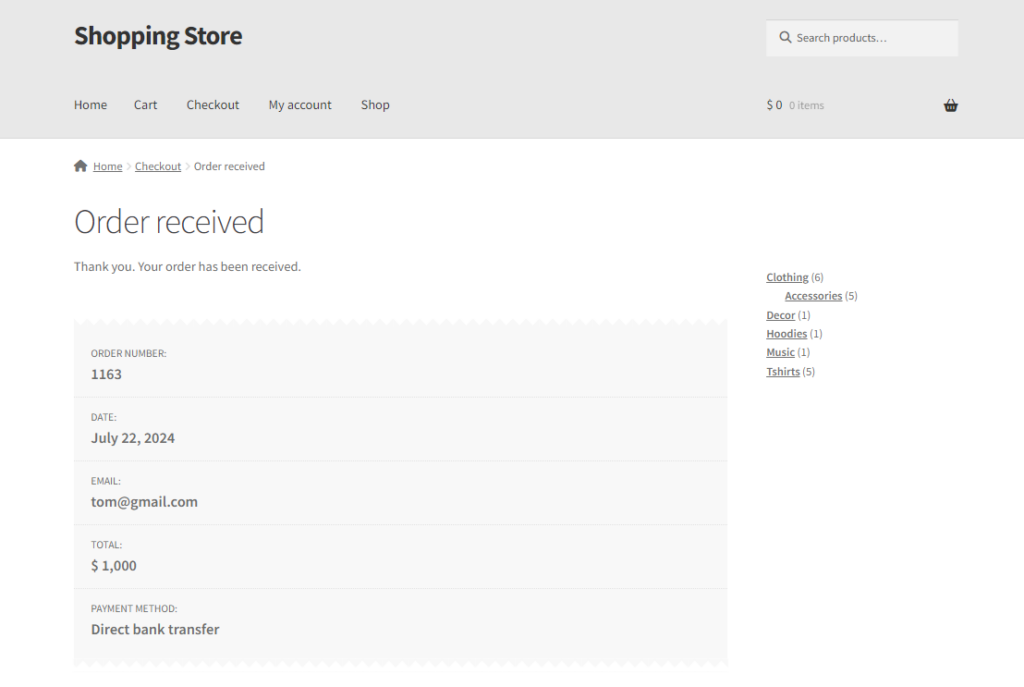The height and width of the screenshot is (687, 1024).
Task: Click the ORDER NUMBER label
Action: pos(129,353)
